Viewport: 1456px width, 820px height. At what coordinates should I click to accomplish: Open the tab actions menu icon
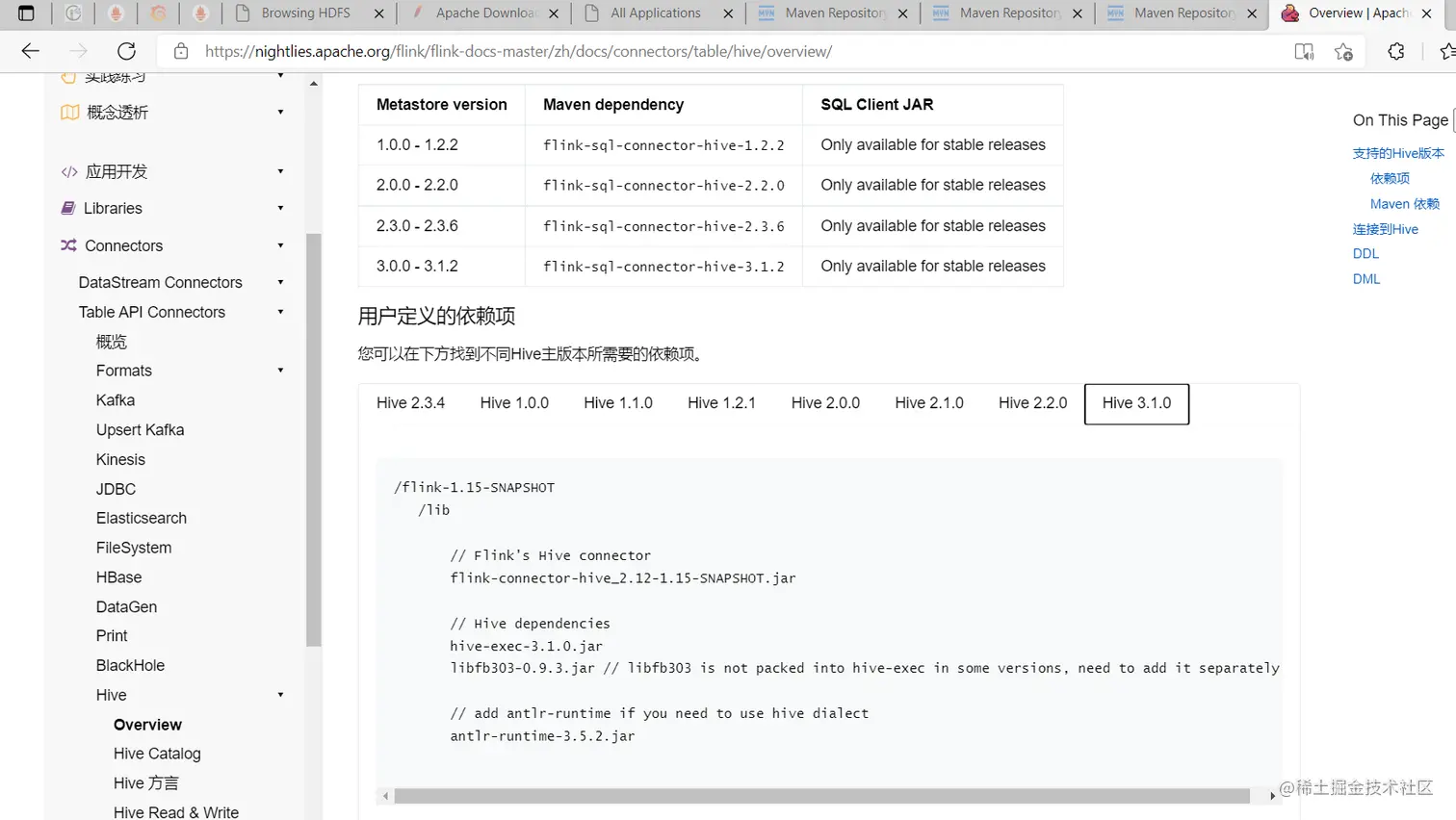tap(26, 13)
